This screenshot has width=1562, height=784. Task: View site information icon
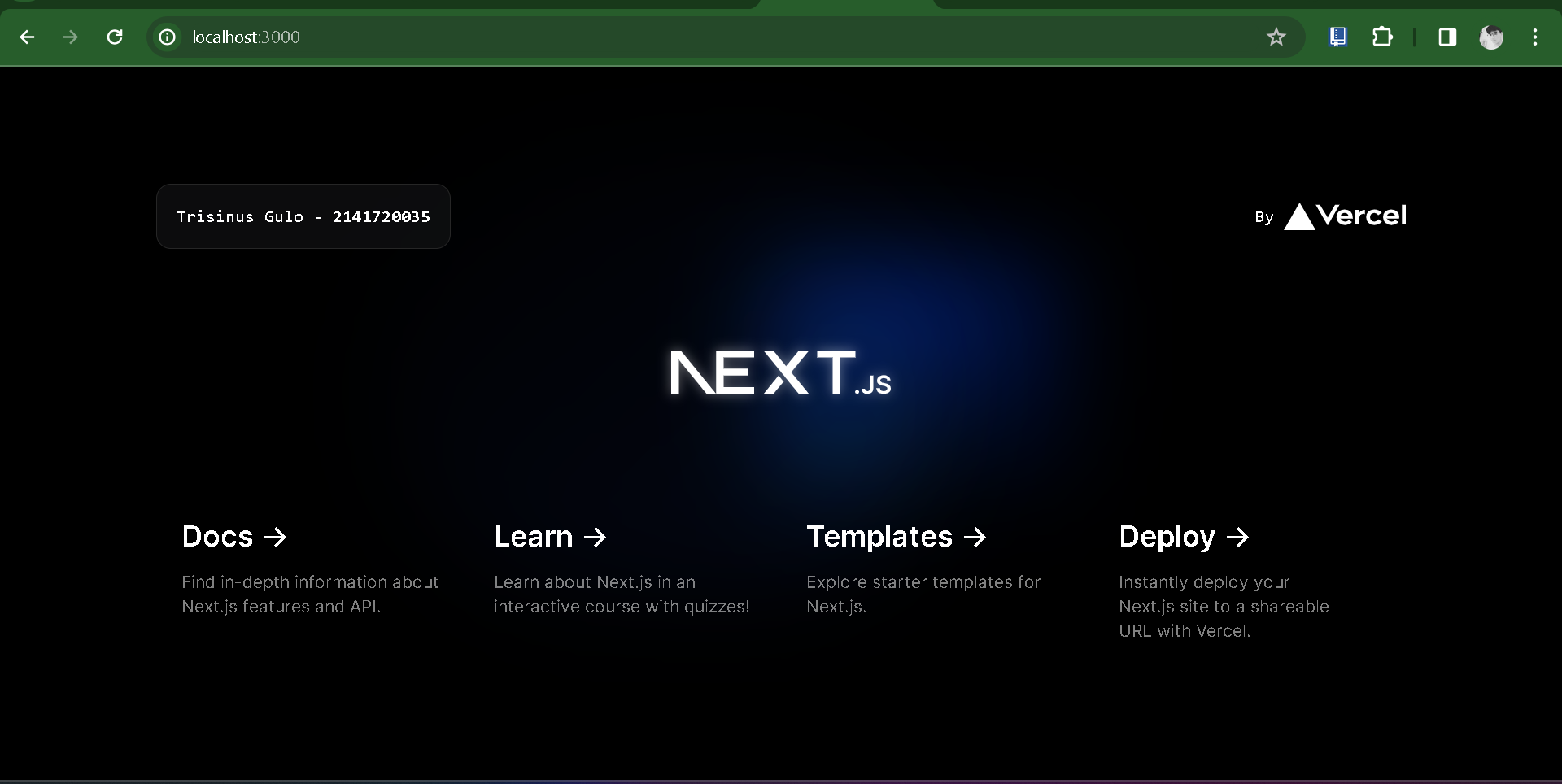tap(167, 37)
